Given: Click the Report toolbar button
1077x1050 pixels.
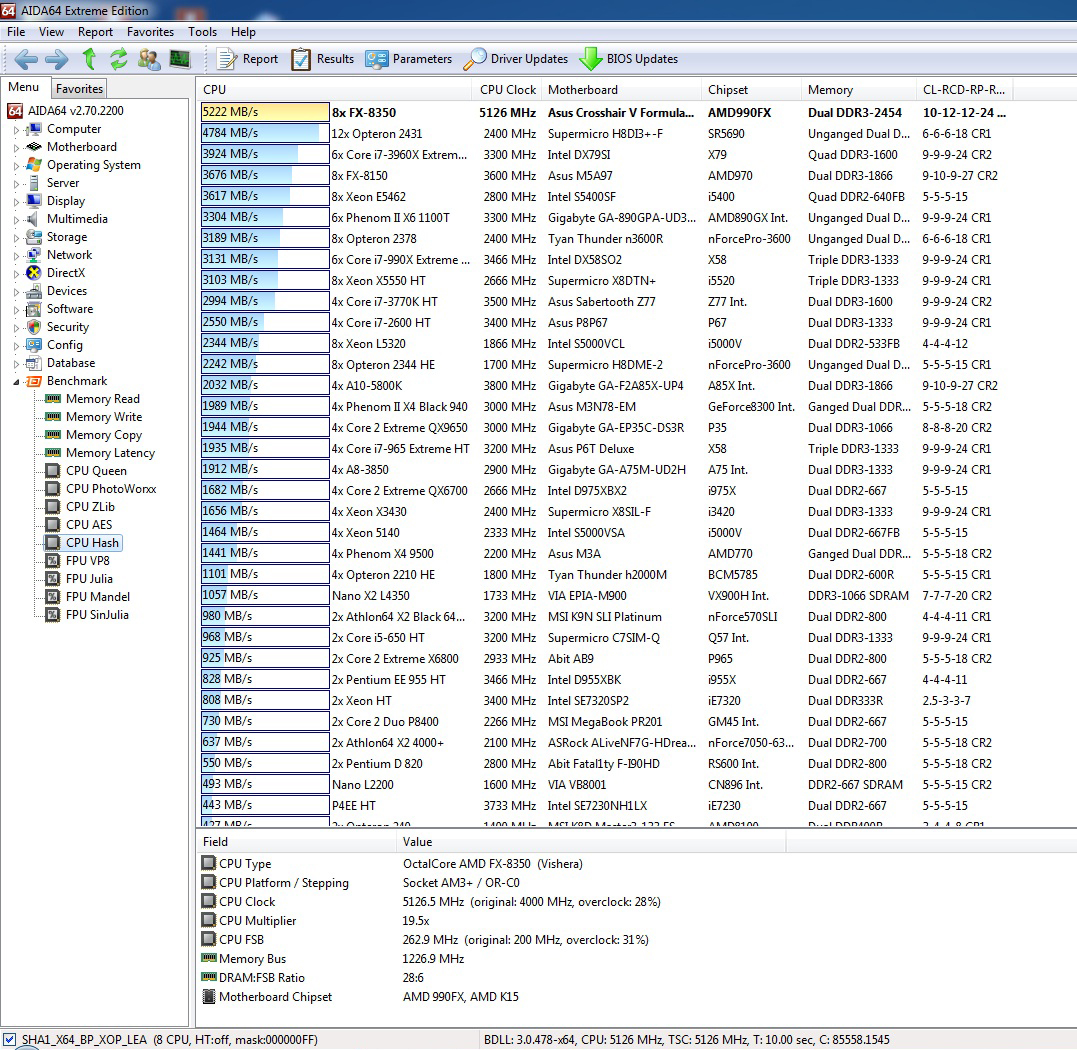Looking at the screenshot, I should coord(247,59).
